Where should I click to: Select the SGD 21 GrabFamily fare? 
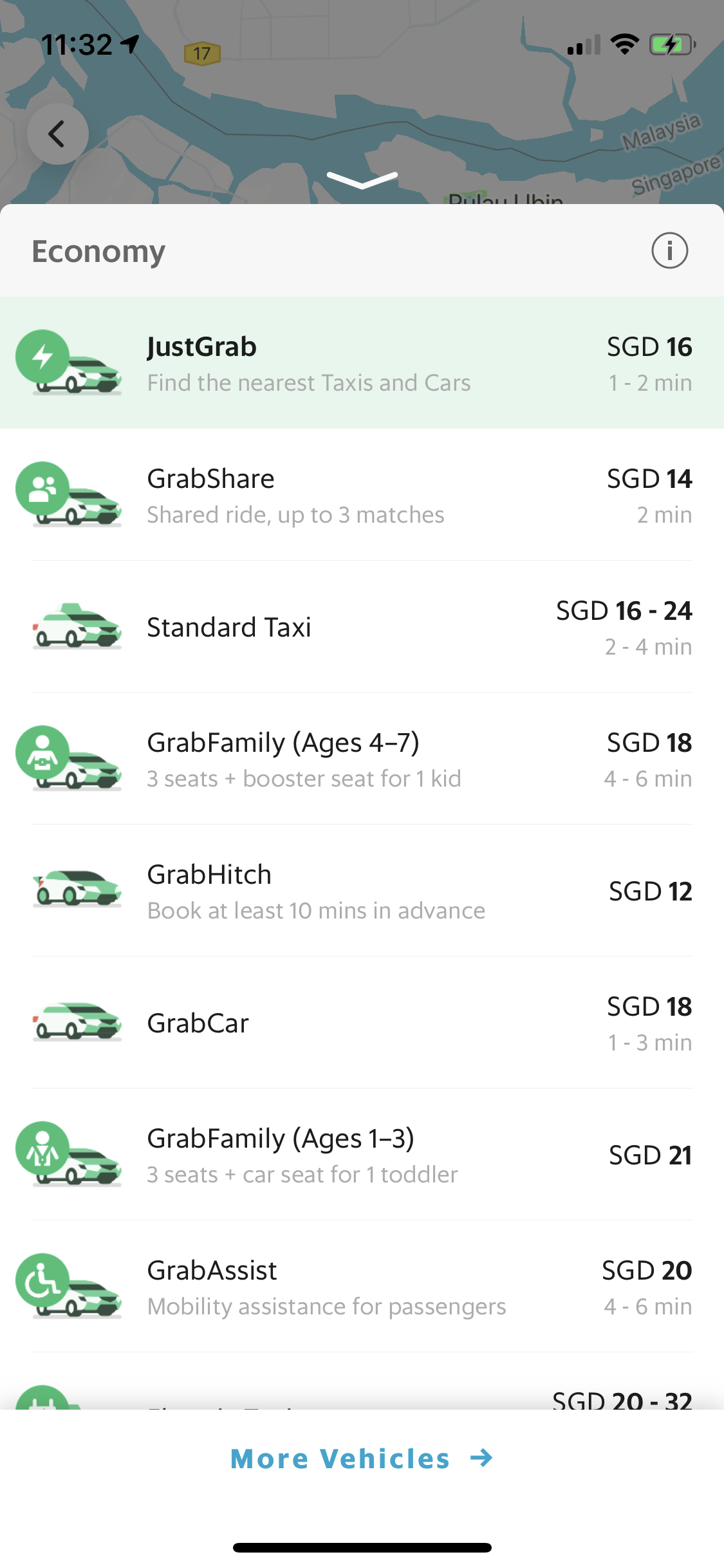tap(650, 1155)
